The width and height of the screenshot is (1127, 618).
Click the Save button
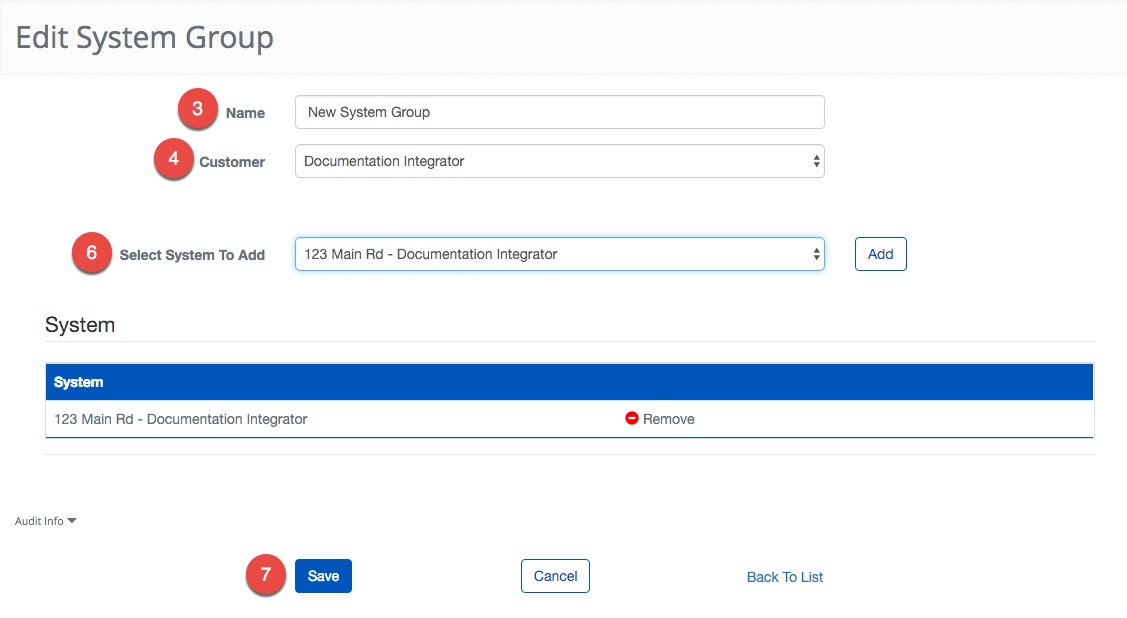pos(322,575)
